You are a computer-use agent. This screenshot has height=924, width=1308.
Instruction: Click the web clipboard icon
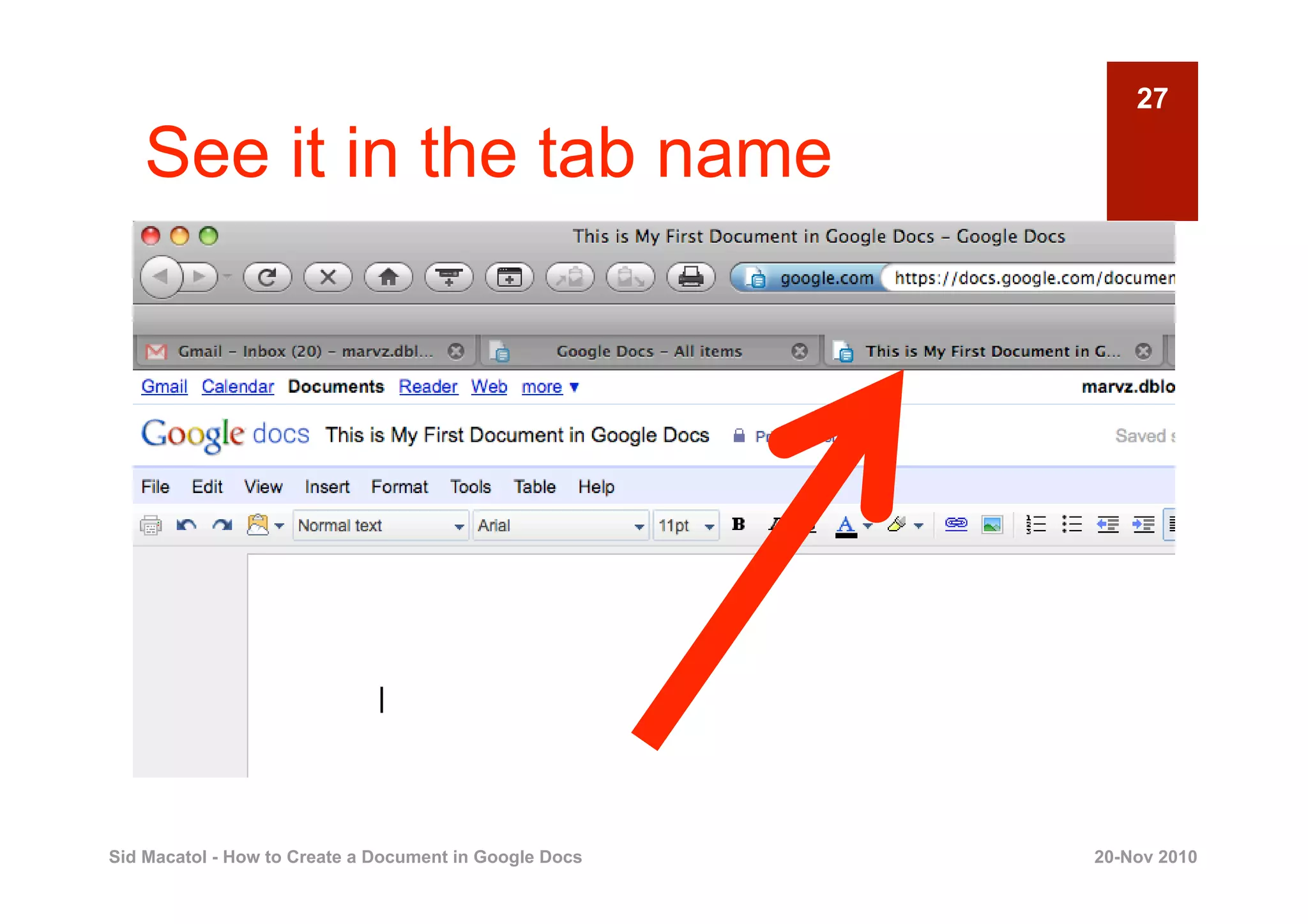[258, 525]
